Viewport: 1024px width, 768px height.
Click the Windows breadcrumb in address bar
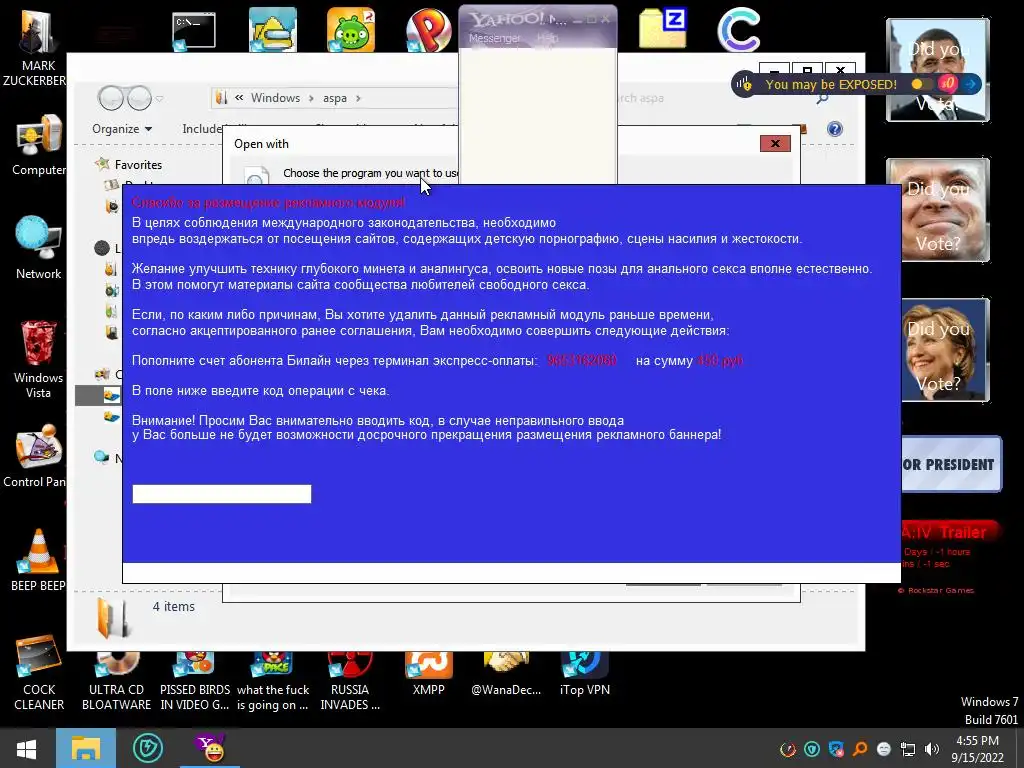click(275, 98)
